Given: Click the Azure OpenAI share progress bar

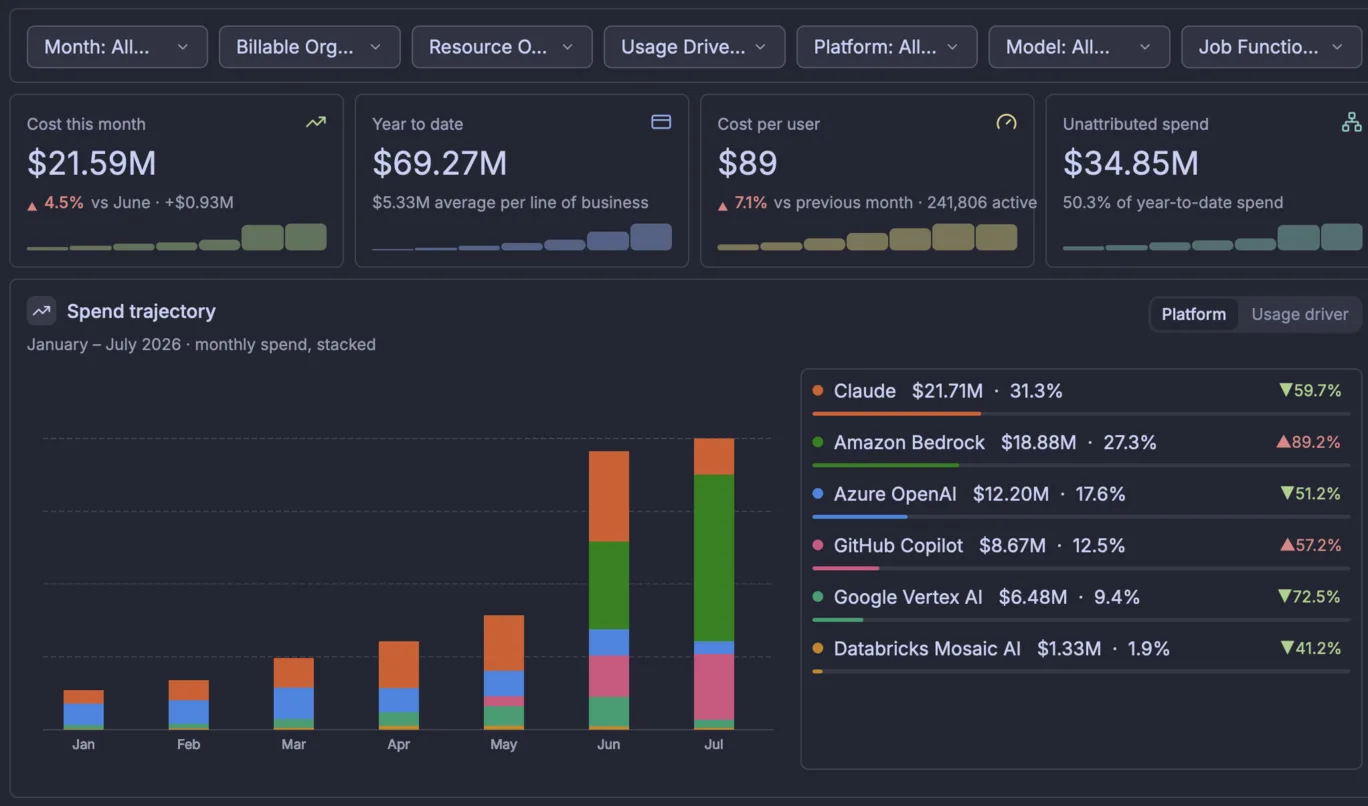Looking at the screenshot, I should pos(1081,517).
